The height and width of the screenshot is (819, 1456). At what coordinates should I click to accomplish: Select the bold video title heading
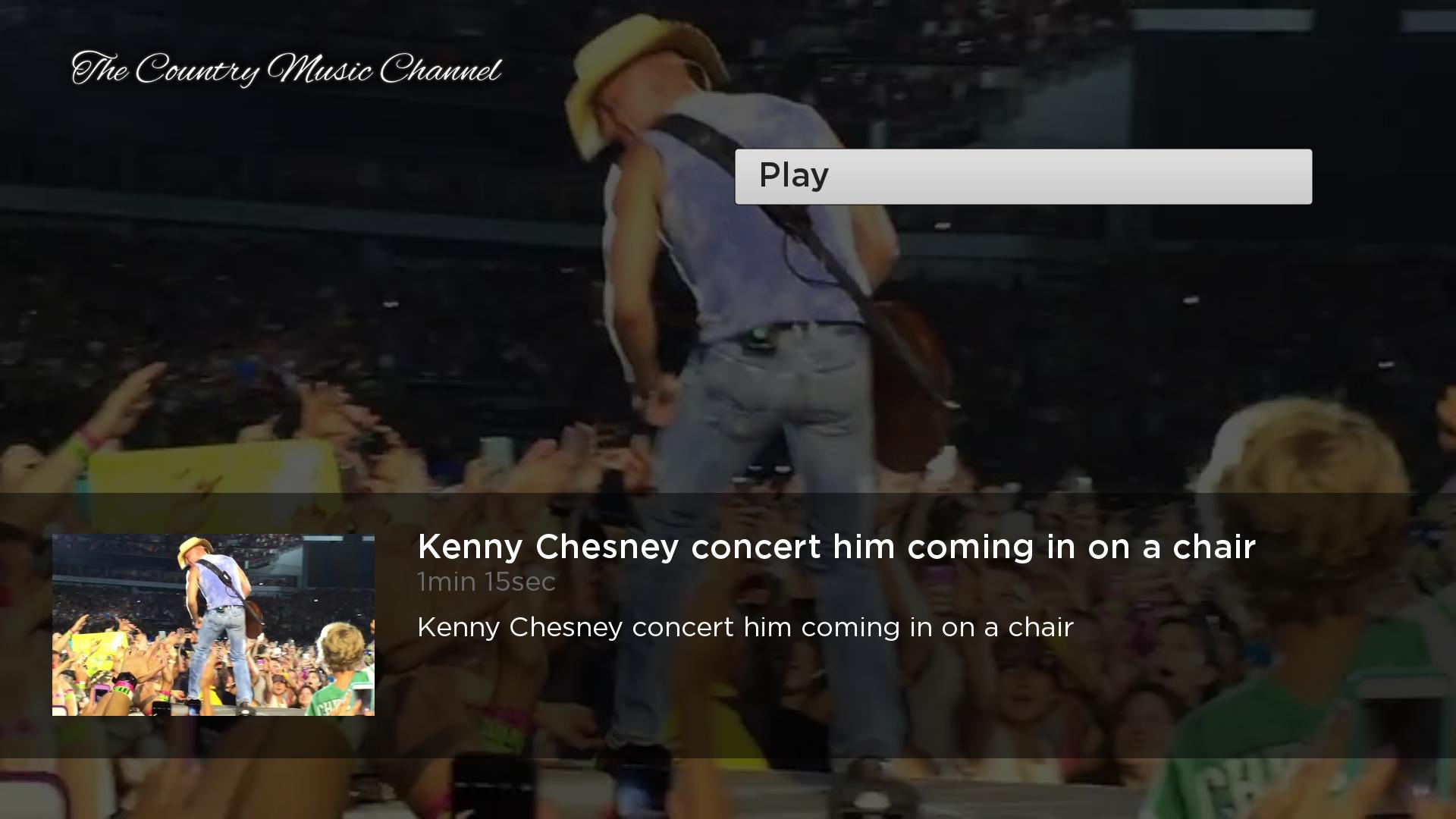click(836, 547)
